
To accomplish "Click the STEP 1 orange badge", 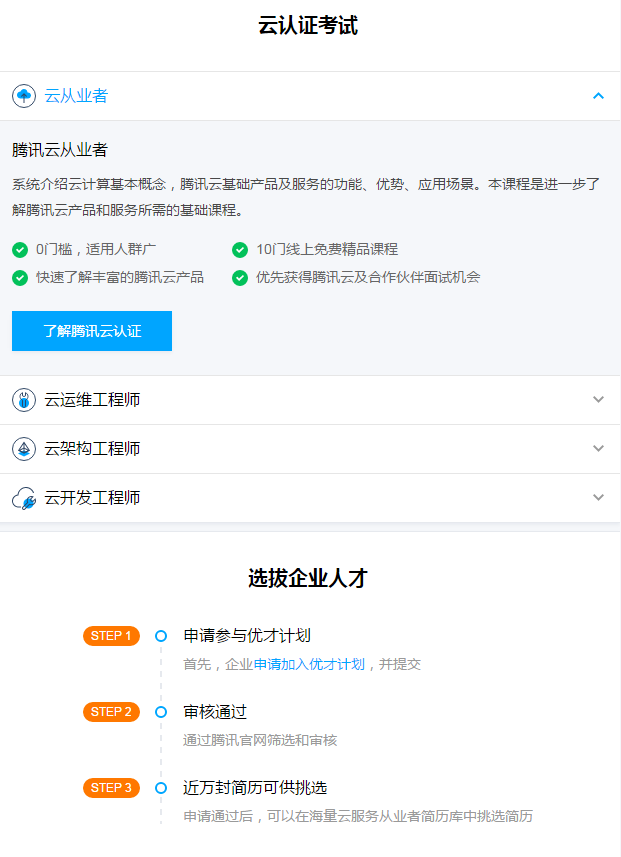I will click(111, 636).
